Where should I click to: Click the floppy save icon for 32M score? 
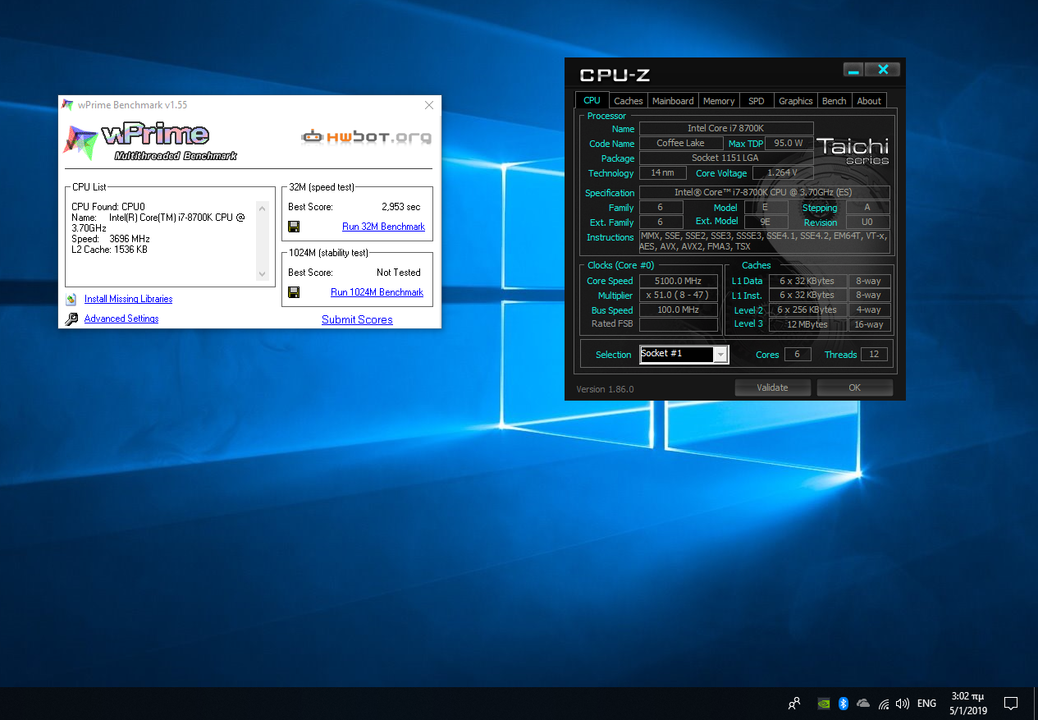tap(294, 226)
